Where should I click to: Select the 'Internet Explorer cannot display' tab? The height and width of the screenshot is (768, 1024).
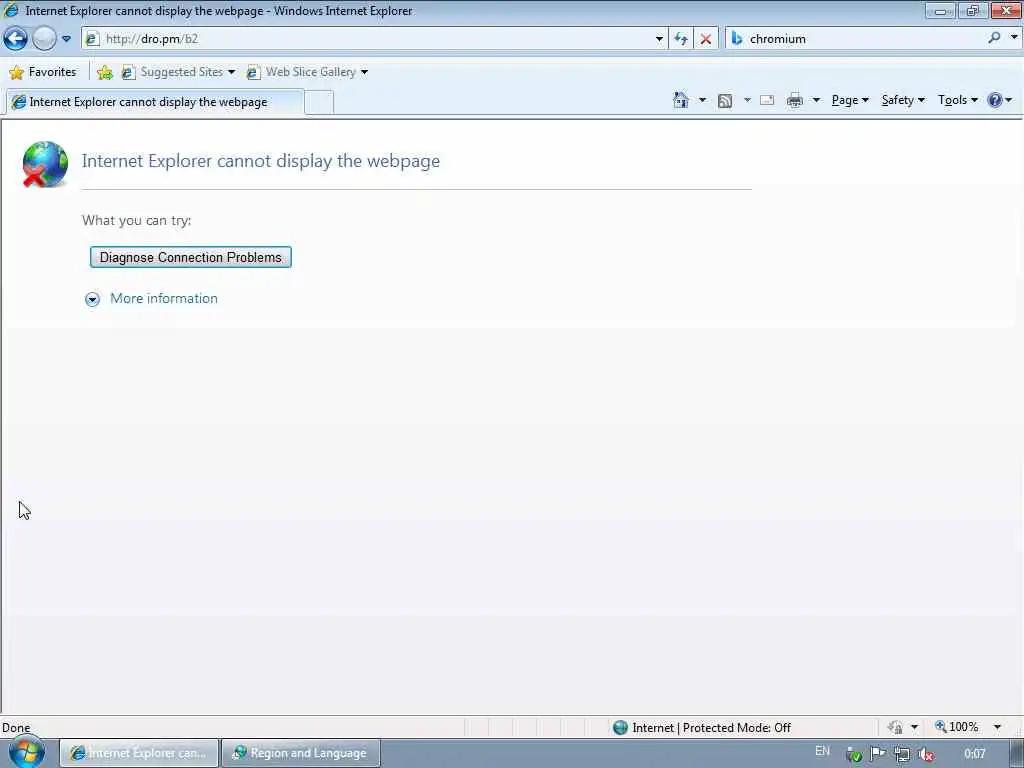pos(155,102)
